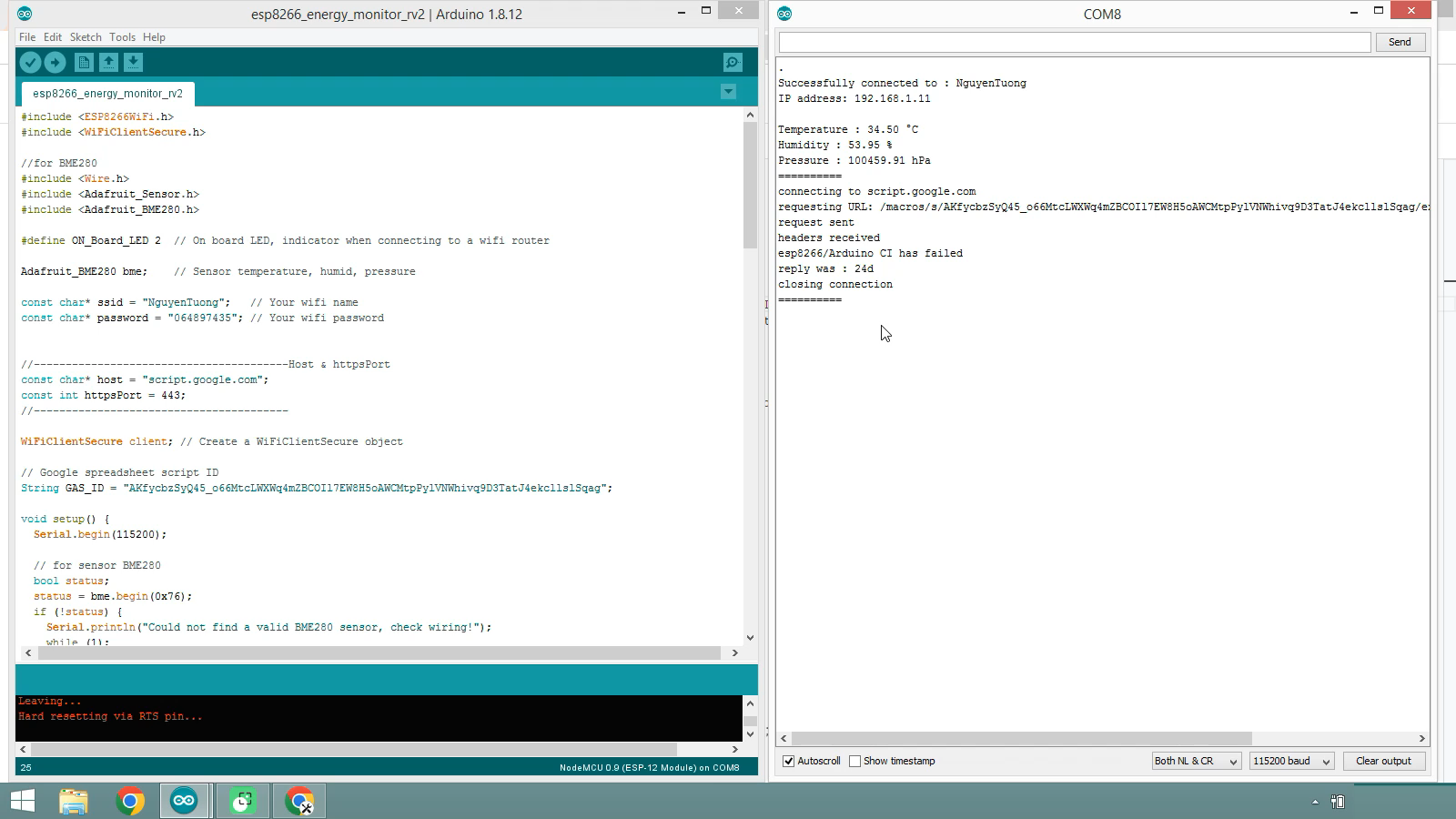
Task: Select the esp8266_energy_monitor_rv2 sketch tab
Action: [107, 93]
